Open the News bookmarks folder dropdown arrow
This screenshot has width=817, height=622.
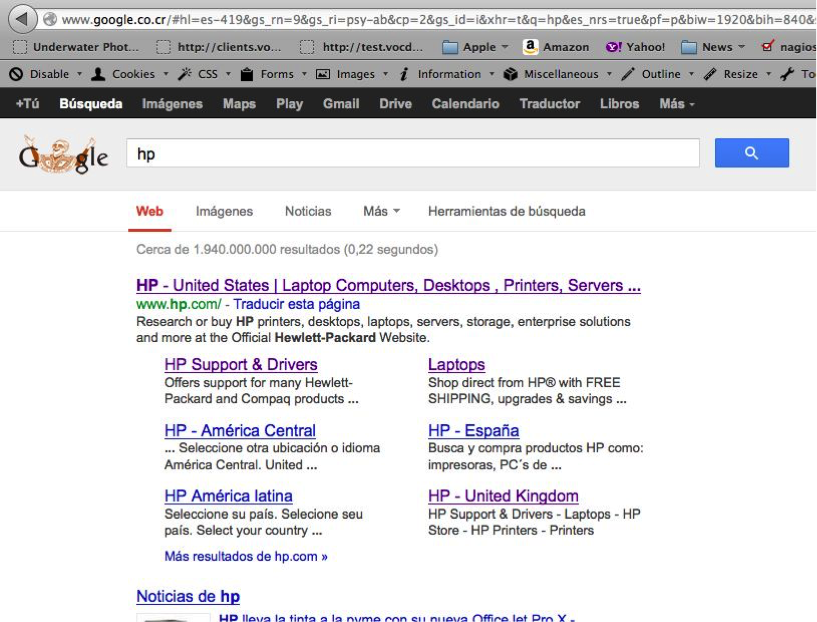tap(741, 47)
